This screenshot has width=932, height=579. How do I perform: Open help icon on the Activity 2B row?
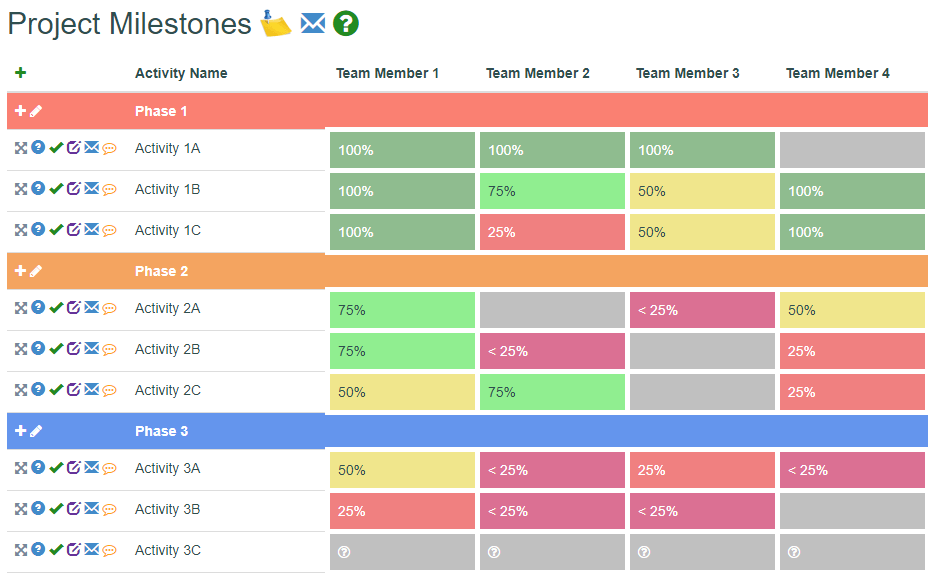(39, 350)
